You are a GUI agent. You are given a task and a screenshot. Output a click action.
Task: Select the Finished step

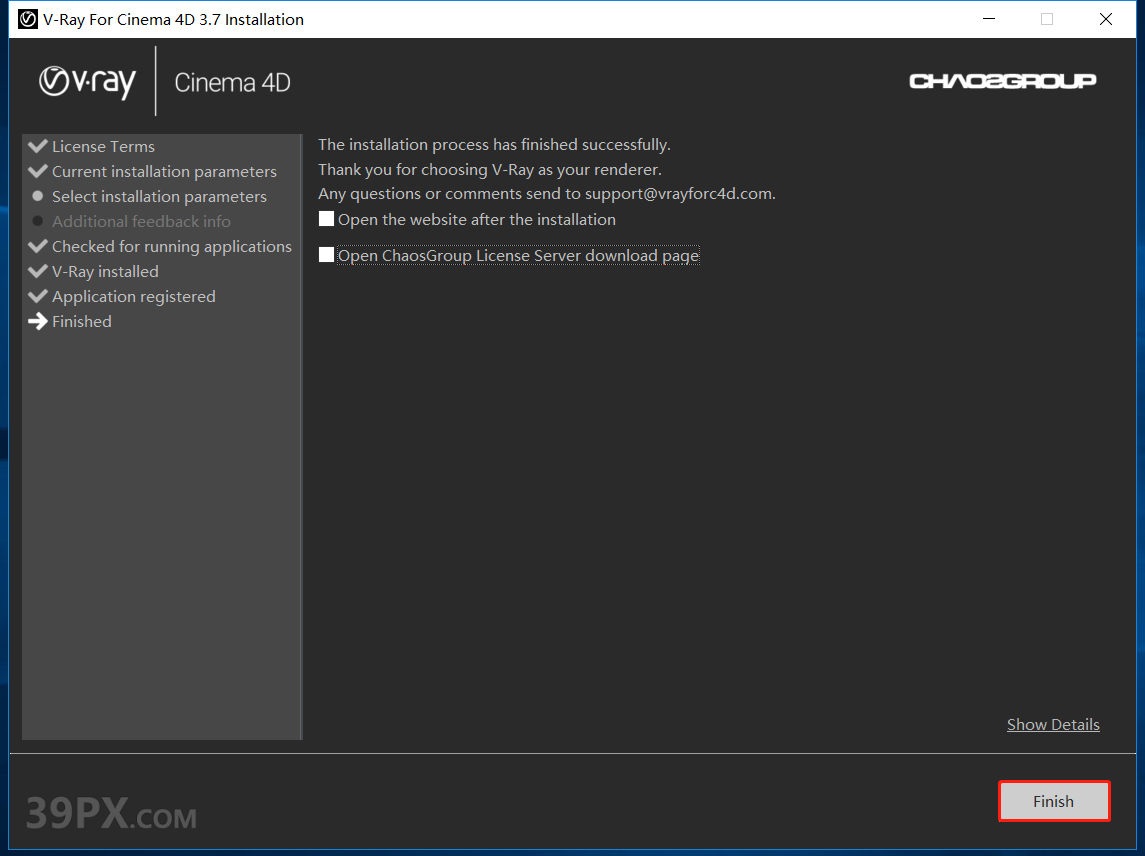point(82,321)
